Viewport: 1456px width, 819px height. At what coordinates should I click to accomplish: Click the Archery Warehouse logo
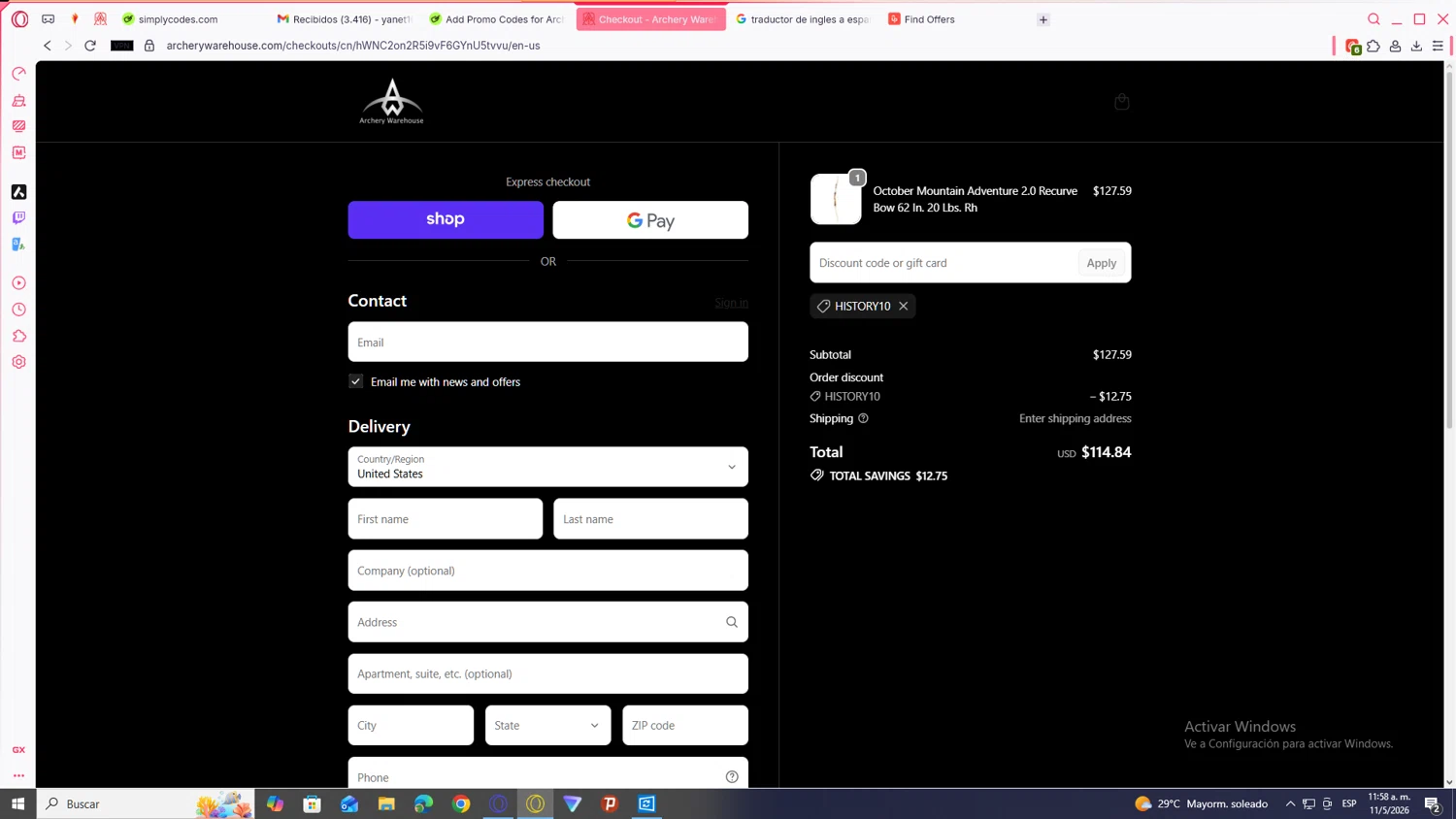(x=391, y=102)
